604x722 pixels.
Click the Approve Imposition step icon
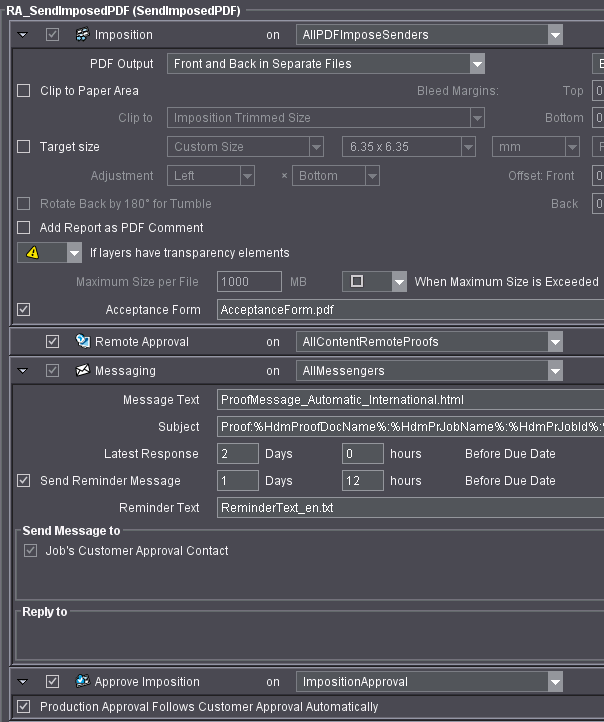point(82,682)
